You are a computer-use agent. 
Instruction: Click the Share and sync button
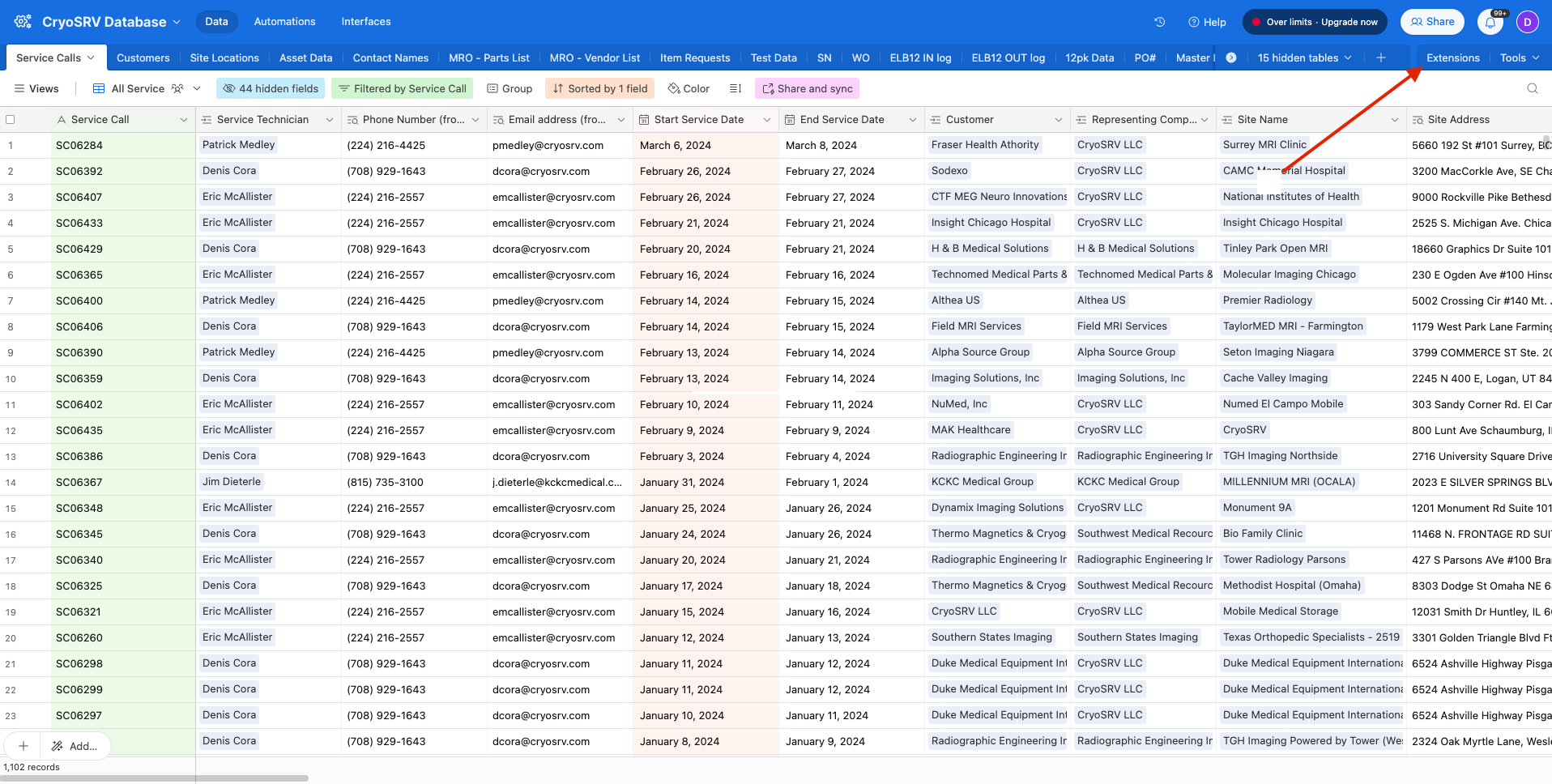click(x=806, y=87)
